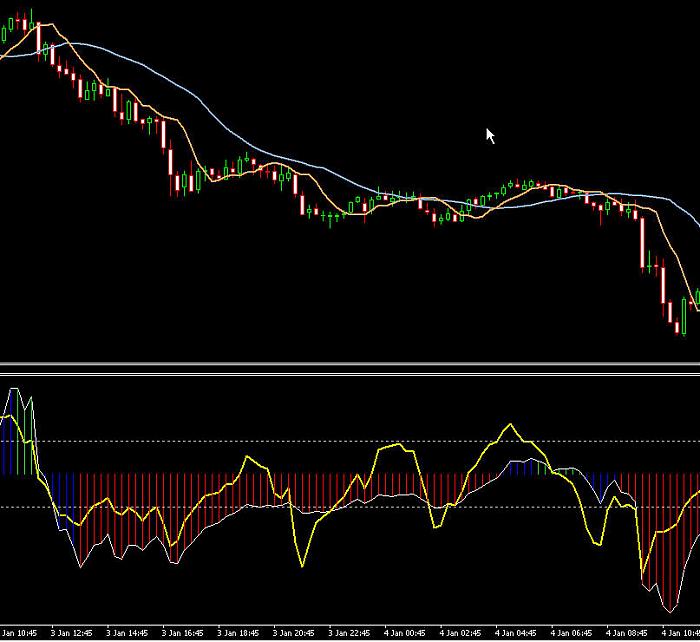Select the 3 Jan 14:45 time axis label
700x642 pixels.
point(127,633)
